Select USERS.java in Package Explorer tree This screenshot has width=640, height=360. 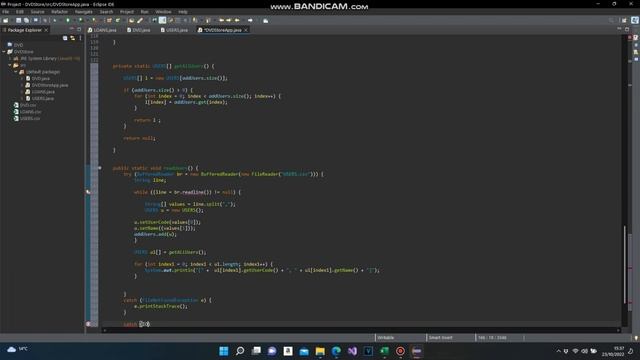pos(43,98)
